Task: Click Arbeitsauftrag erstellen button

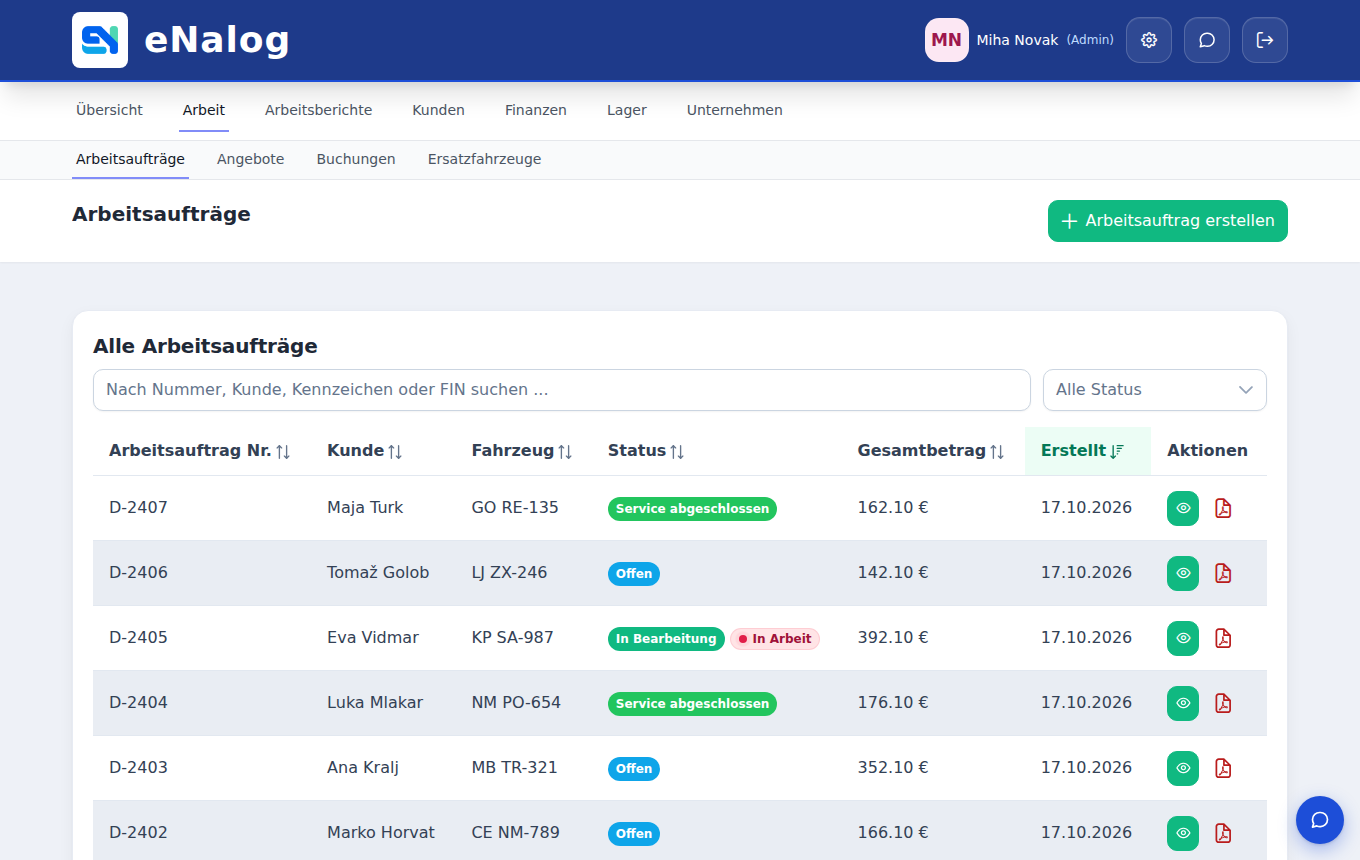Action: click(x=1168, y=221)
